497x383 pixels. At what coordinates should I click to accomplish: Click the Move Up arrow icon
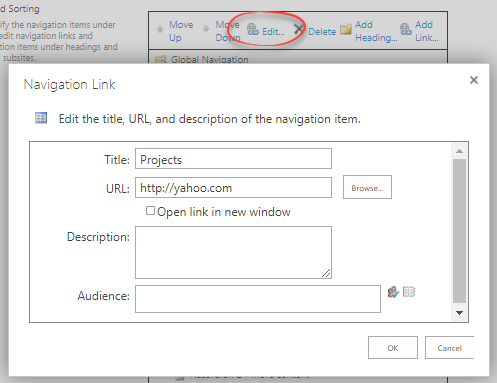pos(160,29)
